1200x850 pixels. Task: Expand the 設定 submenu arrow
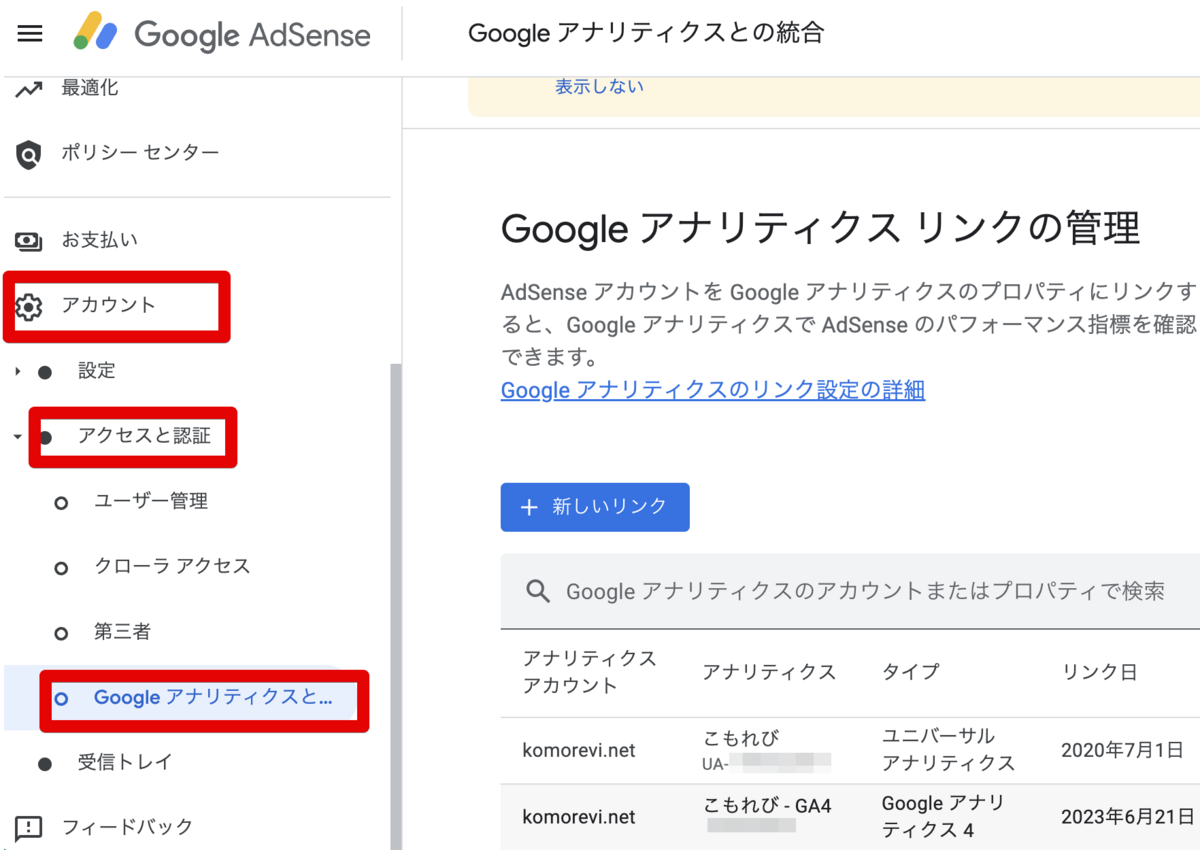click(x=17, y=371)
